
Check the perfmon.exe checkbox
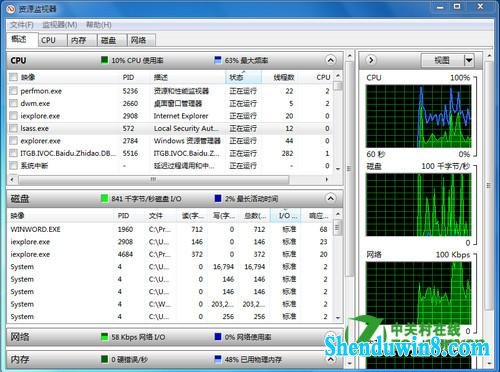(13, 91)
